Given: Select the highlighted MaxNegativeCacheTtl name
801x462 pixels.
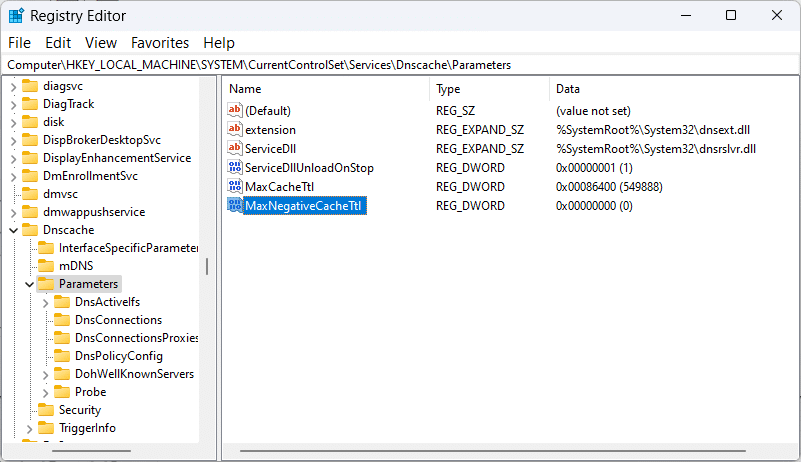Looking at the screenshot, I should [304, 205].
